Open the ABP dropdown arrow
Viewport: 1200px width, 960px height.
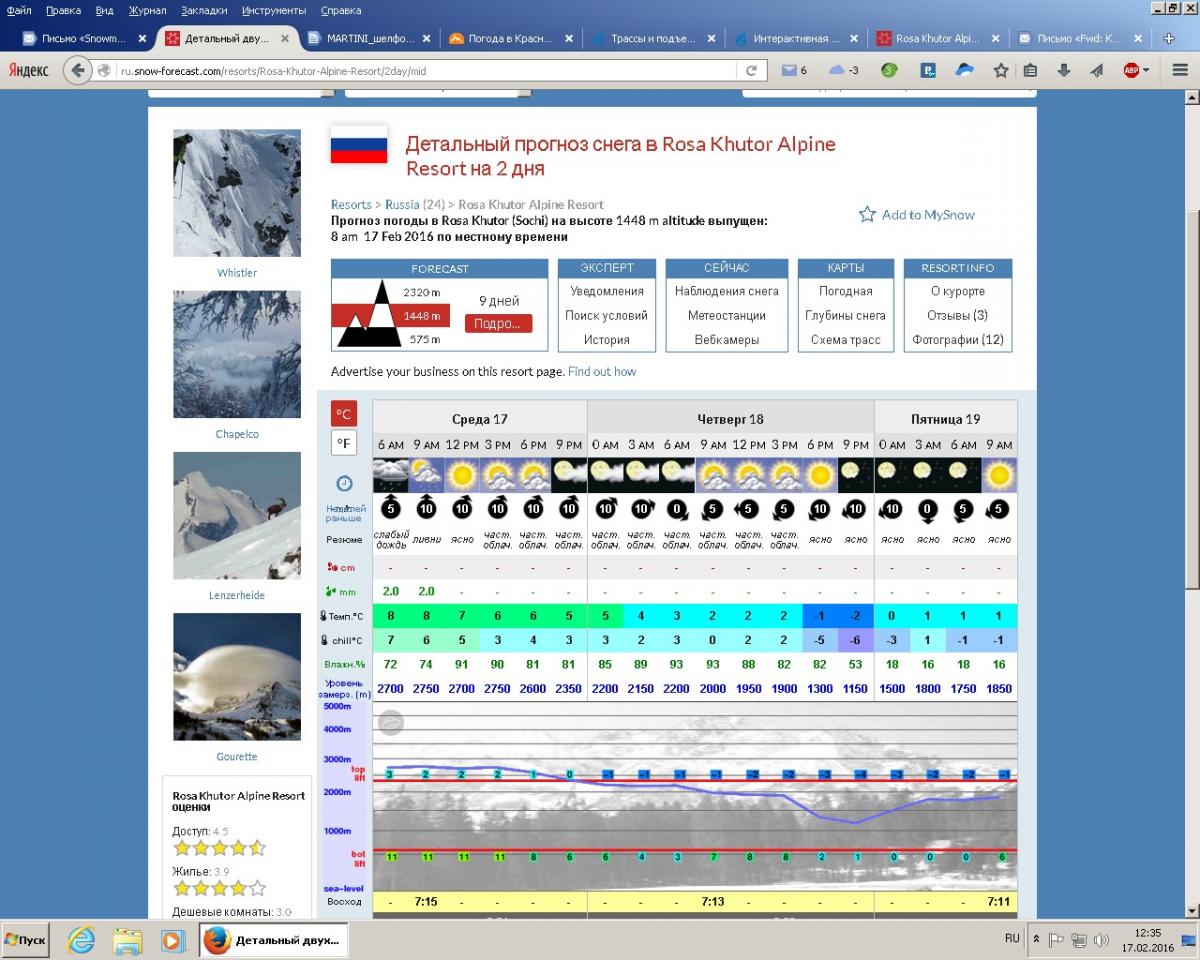click(x=1146, y=71)
